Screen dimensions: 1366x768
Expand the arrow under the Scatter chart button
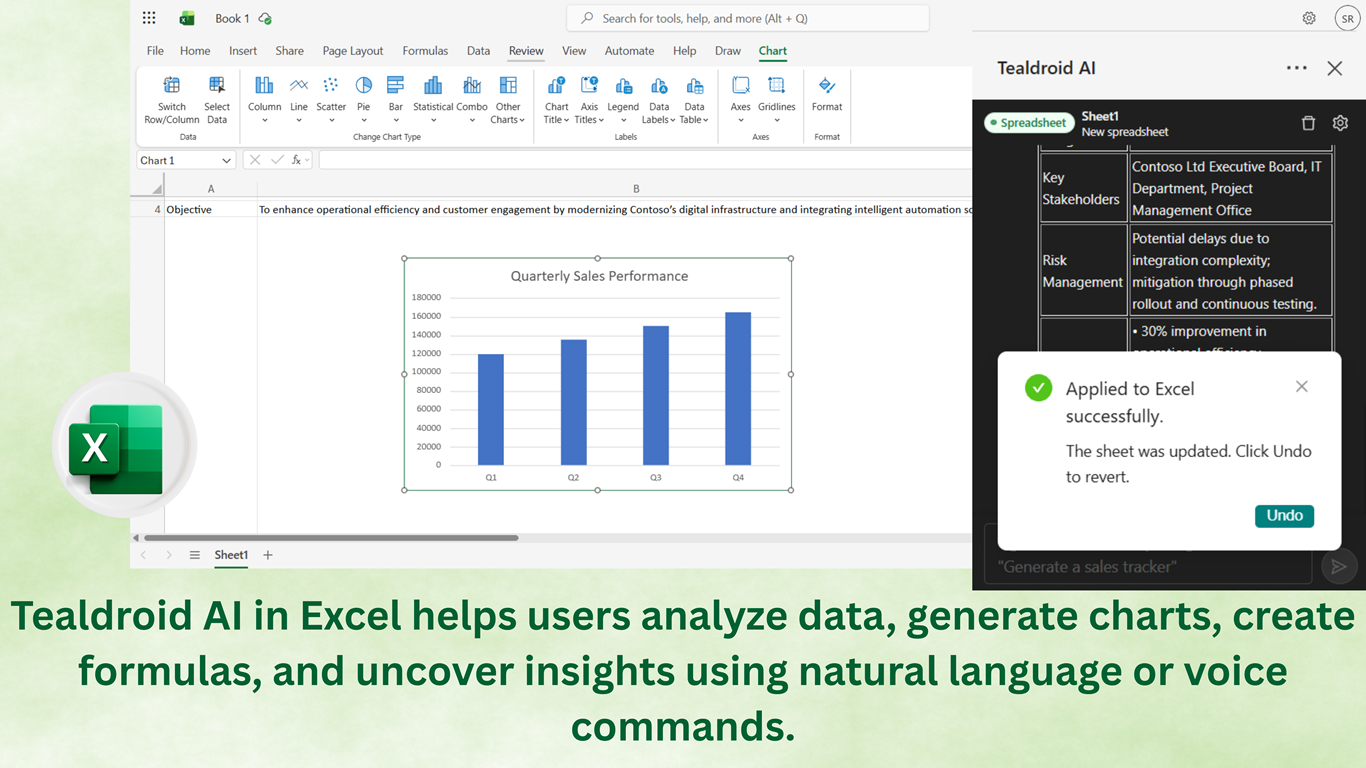pos(331,121)
